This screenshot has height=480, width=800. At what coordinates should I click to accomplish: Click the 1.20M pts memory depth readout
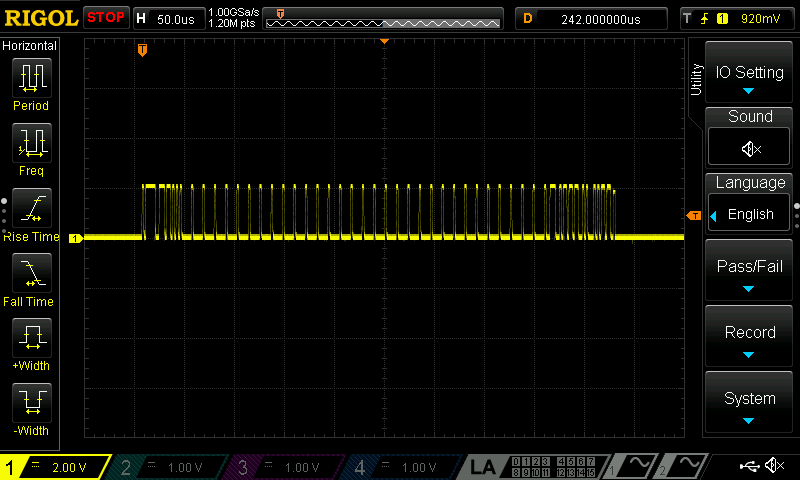pos(232,23)
